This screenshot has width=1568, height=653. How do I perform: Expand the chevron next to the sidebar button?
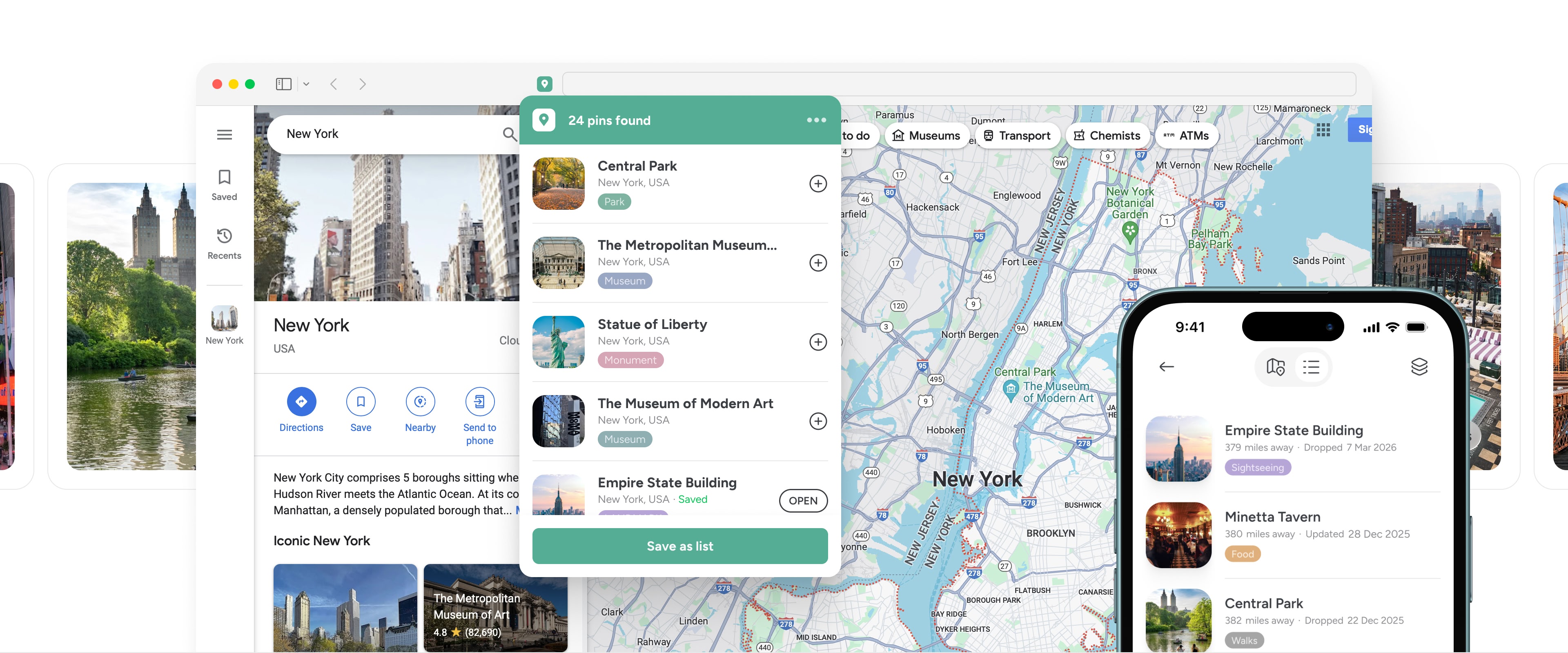[306, 84]
